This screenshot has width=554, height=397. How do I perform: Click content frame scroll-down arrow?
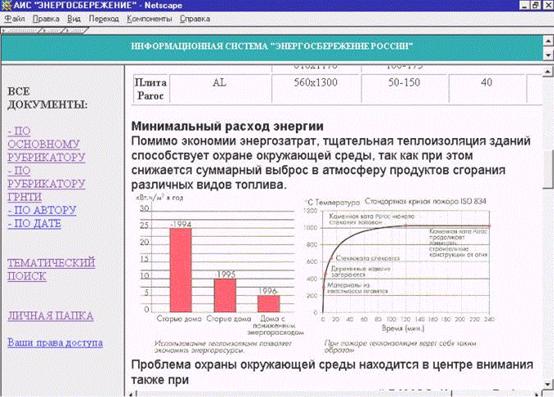coord(548,384)
